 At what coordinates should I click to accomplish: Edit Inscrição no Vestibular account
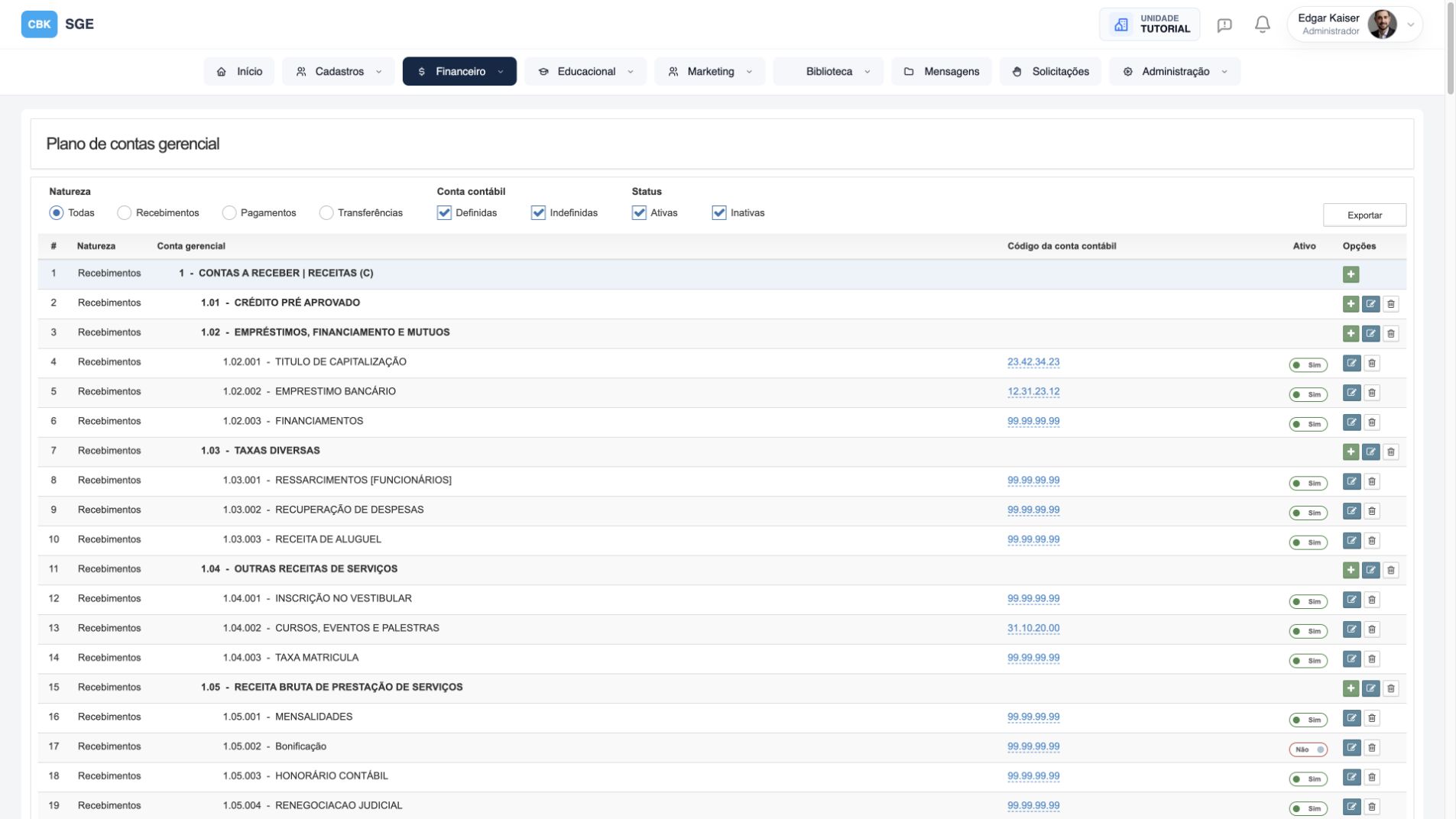[x=1351, y=600]
